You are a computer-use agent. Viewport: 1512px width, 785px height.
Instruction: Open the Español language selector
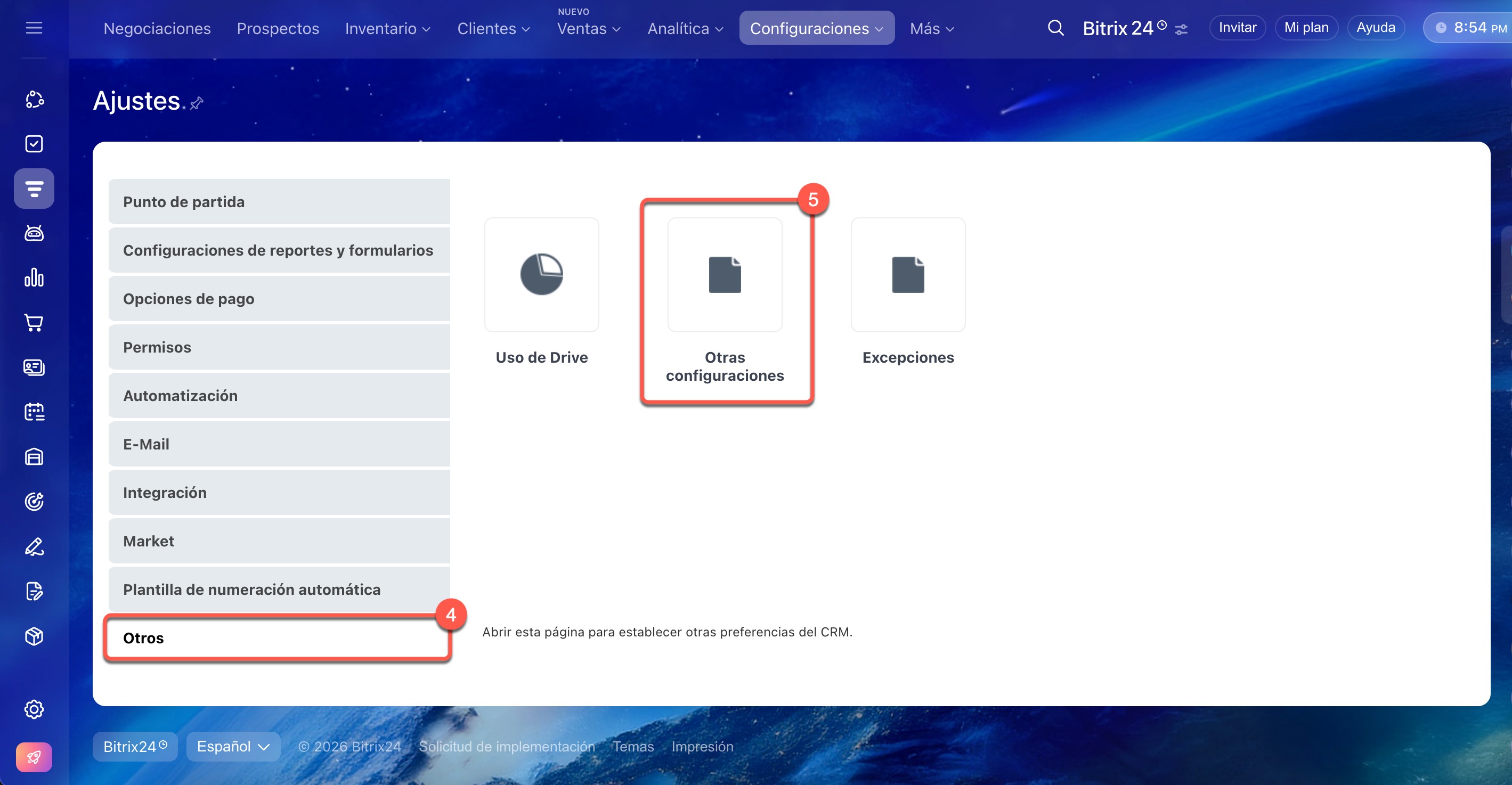(233, 746)
